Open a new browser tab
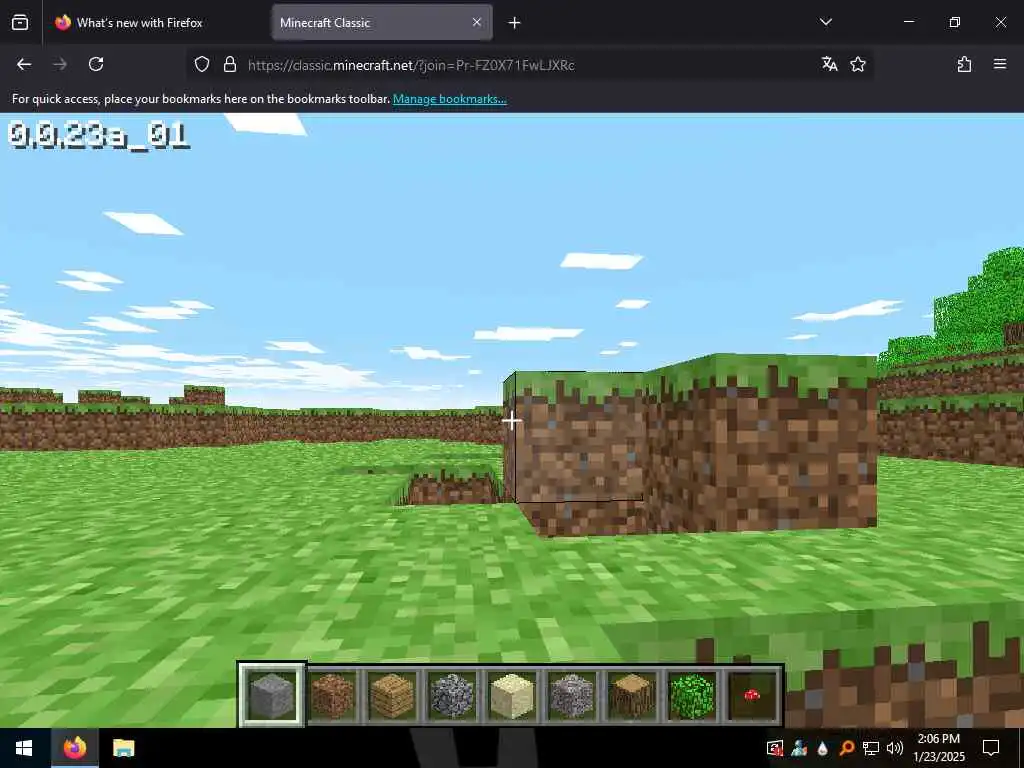This screenshot has height=768, width=1024. [515, 23]
